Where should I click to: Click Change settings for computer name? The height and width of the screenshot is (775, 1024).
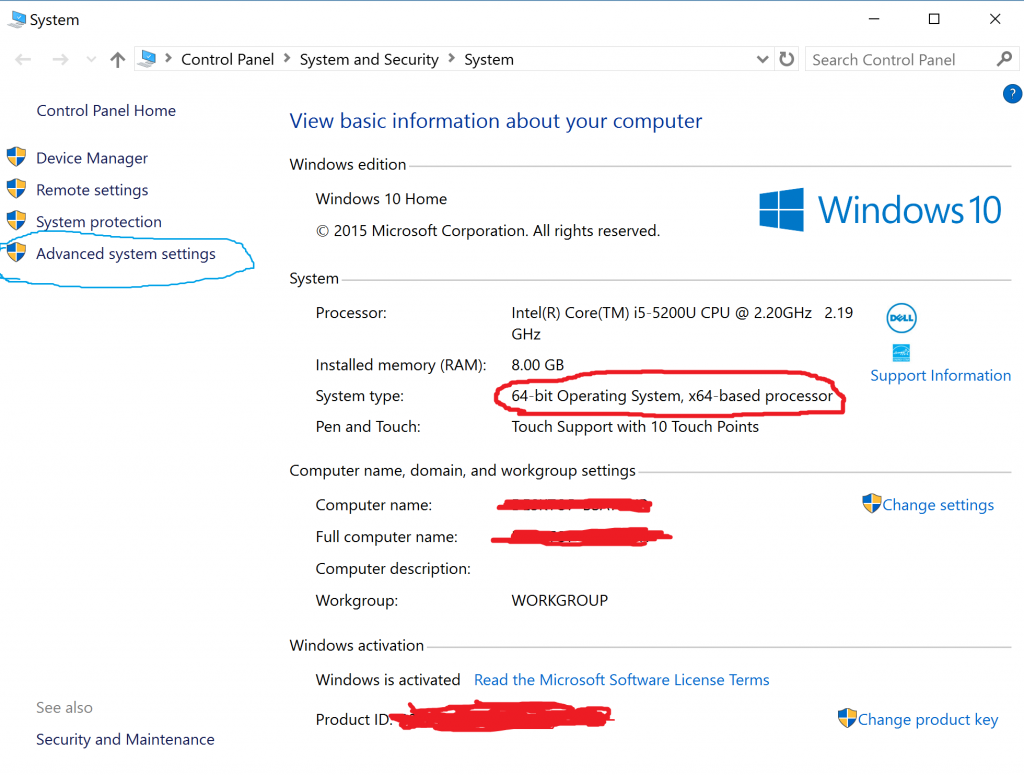[938, 505]
